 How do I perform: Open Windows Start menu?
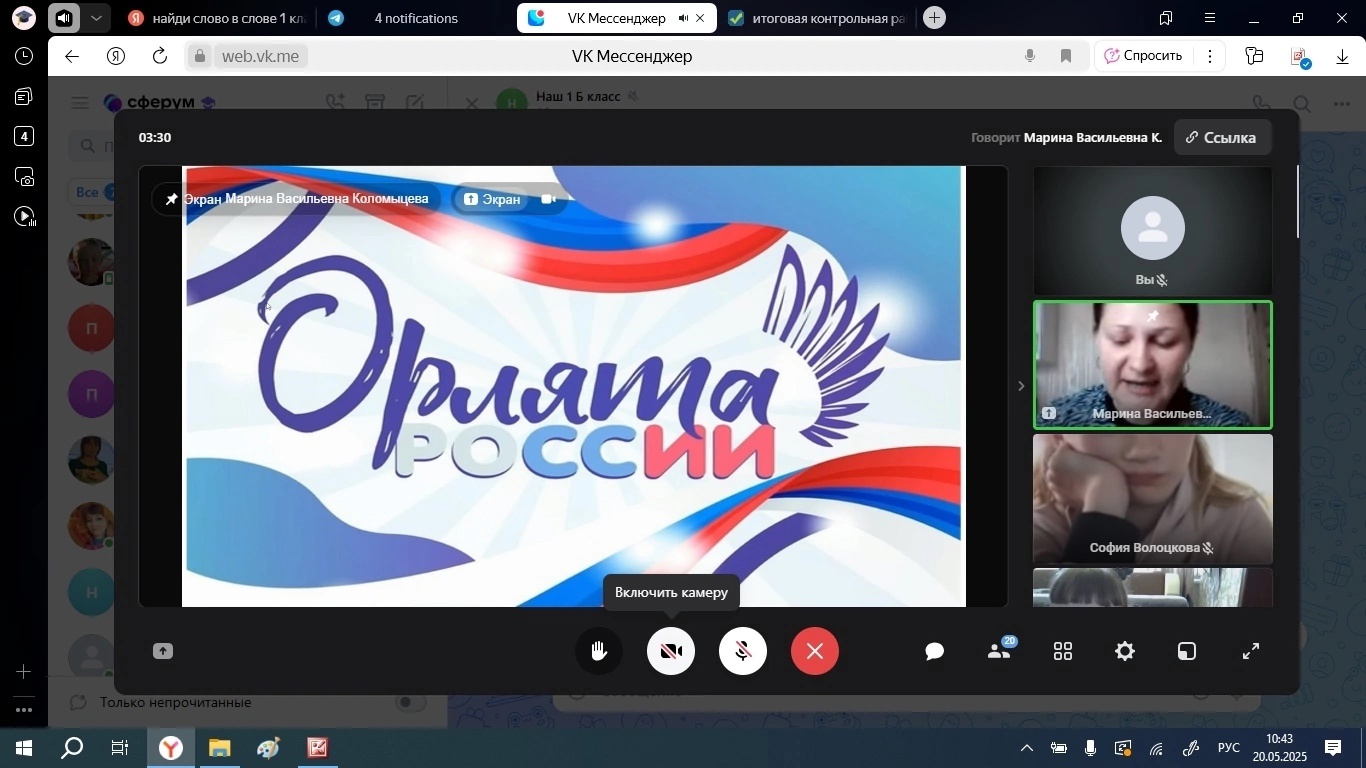pyautogui.click(x=24, y=748)
